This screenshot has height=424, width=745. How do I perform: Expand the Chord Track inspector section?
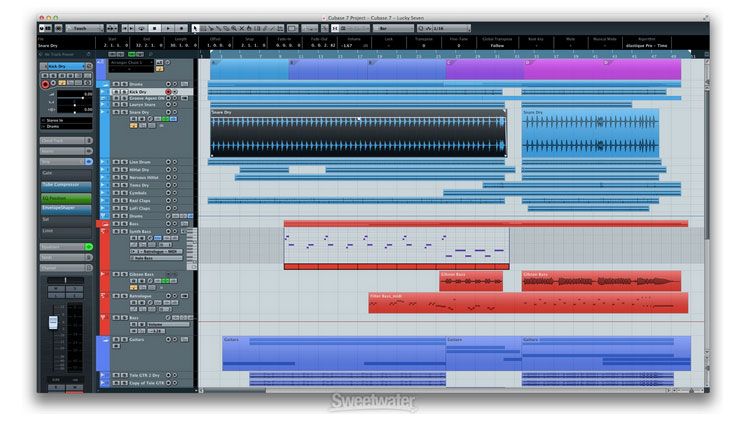(66, 141)
